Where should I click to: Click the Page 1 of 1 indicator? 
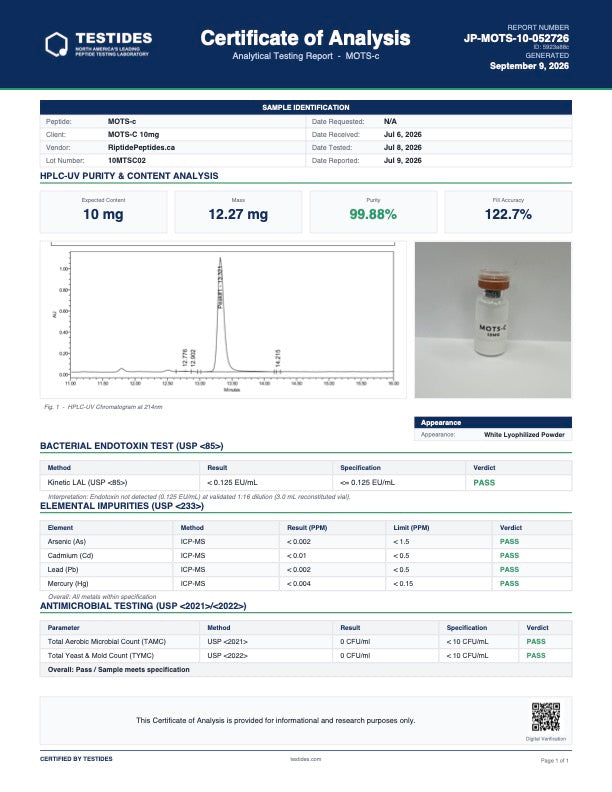click(554, 760)
